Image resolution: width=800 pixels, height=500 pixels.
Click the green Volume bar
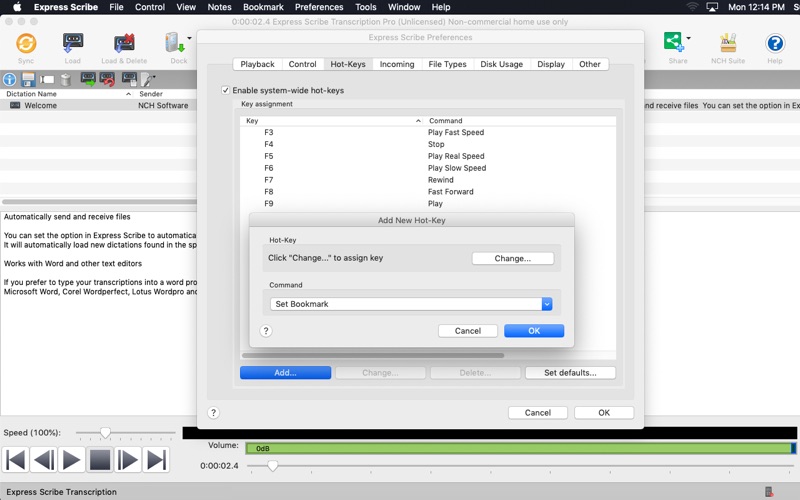[520, 448]
